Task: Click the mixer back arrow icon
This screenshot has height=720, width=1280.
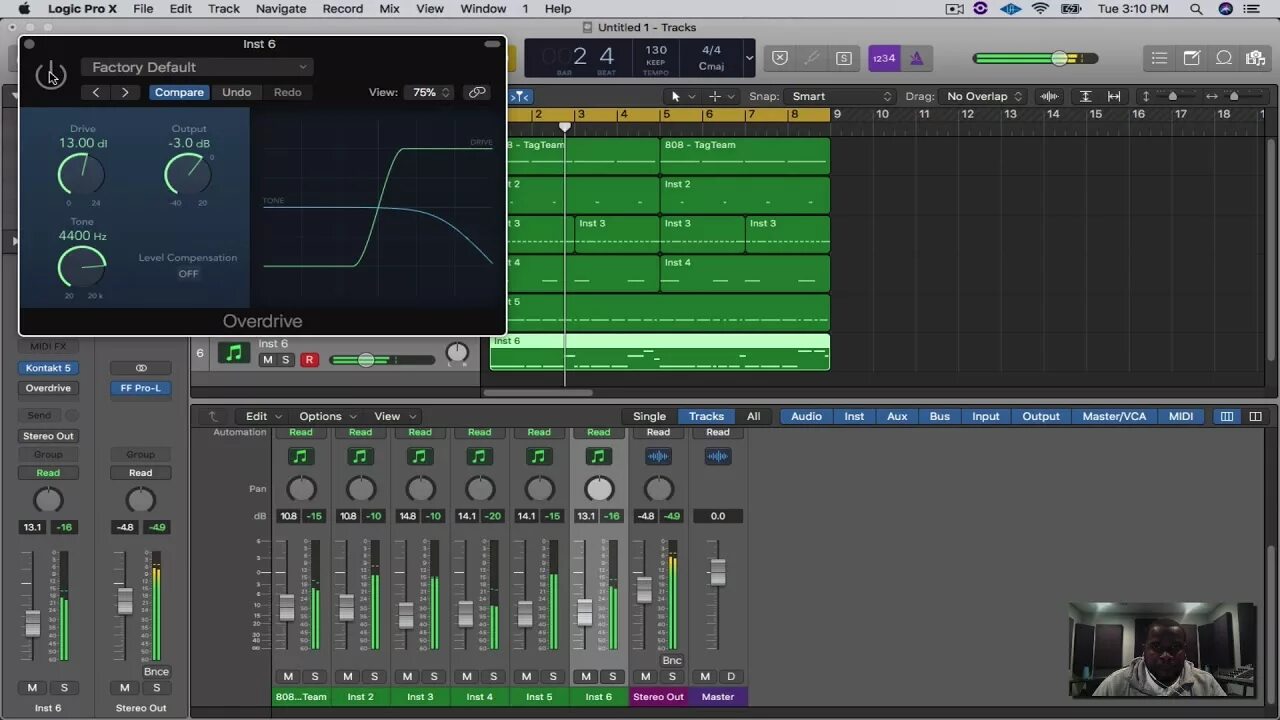Action: pos(212,416)
